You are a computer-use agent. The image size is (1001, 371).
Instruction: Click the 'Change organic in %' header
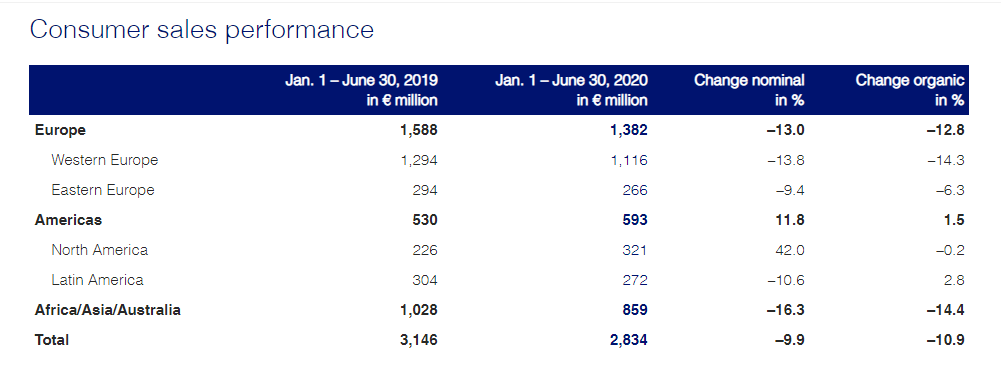coord(910,90)
